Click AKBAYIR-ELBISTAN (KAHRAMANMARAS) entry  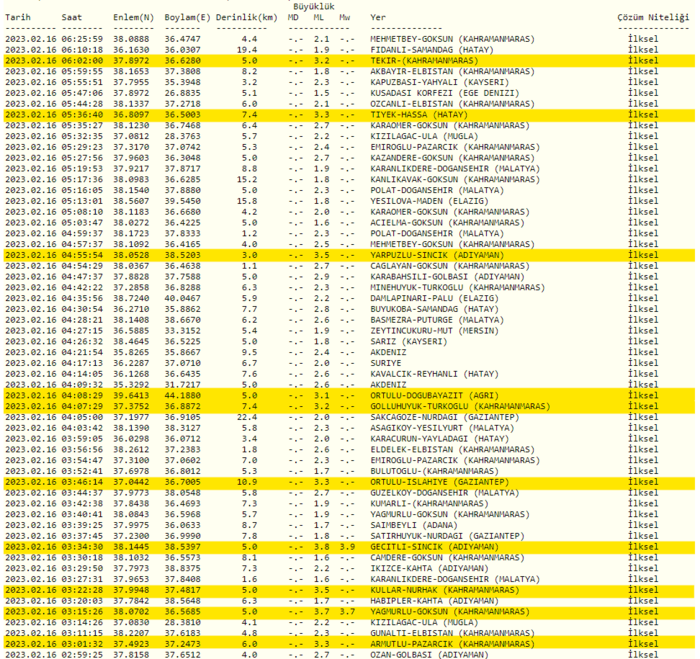452,71
